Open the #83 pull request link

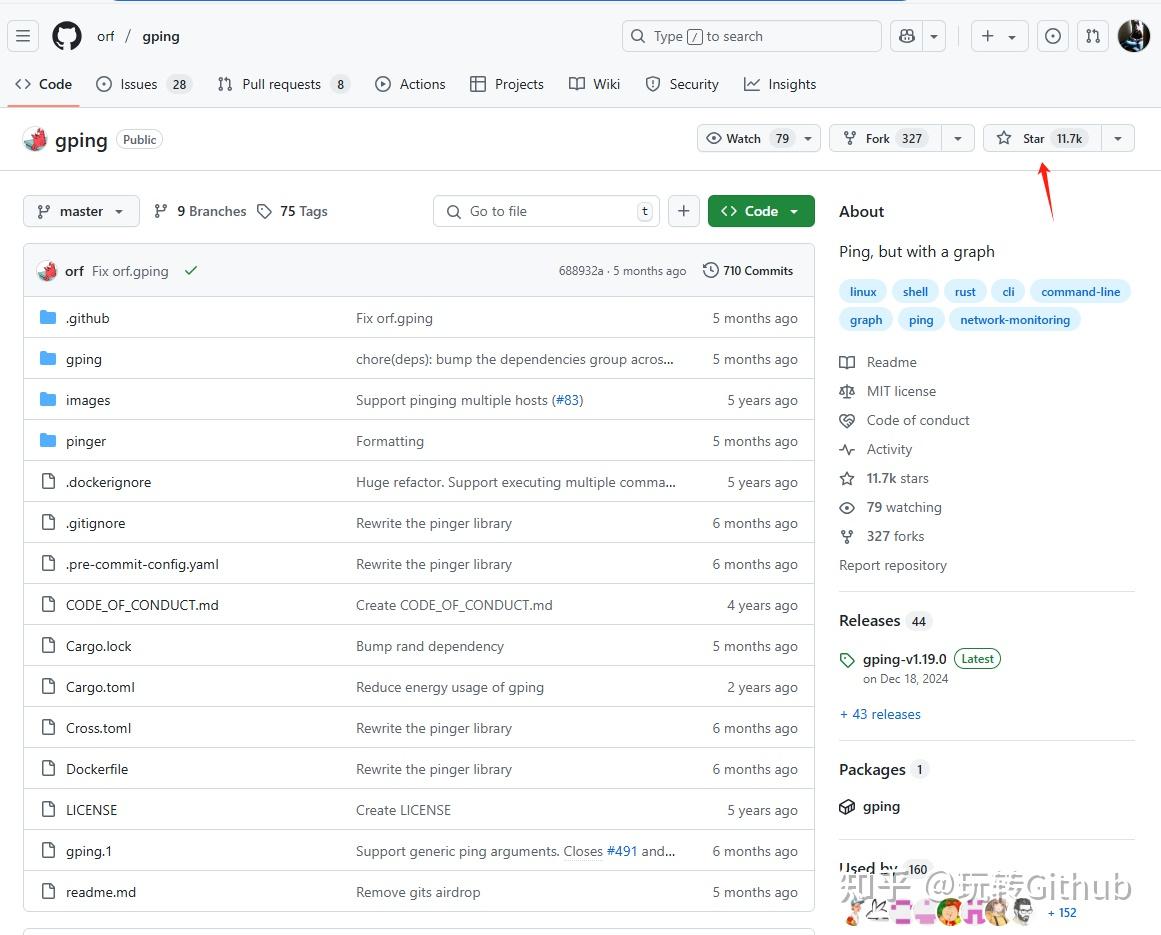click(568, 401)
